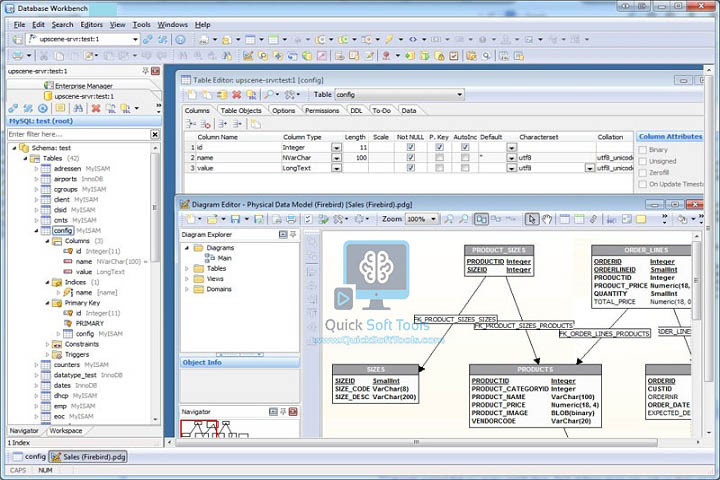The width and height of the screenshot is (720, 480).
Task: Click the magnifier icon in Table Editor toolbar
Action: (269, 95)
